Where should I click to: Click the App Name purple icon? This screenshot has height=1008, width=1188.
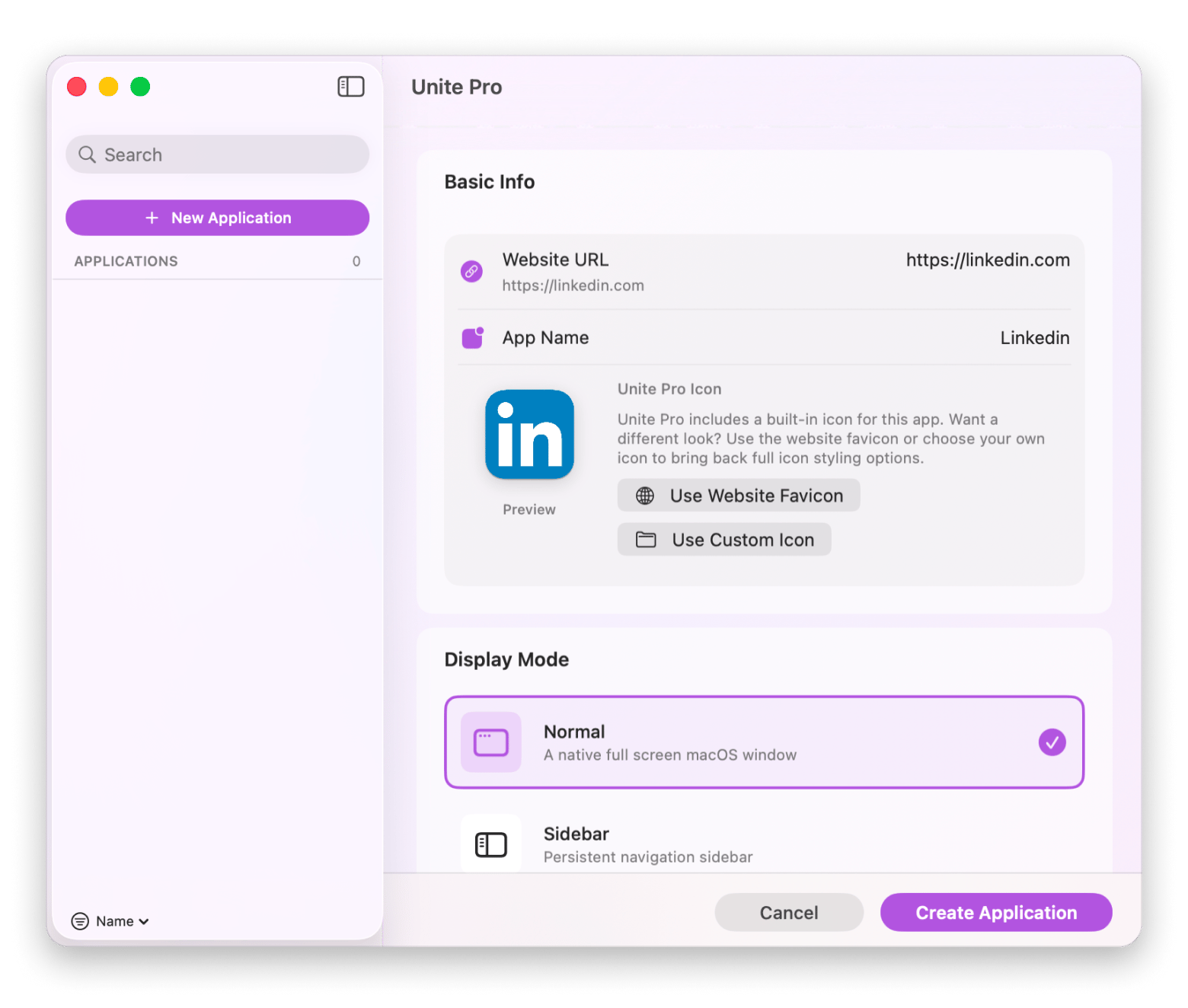tap(473, 337)
